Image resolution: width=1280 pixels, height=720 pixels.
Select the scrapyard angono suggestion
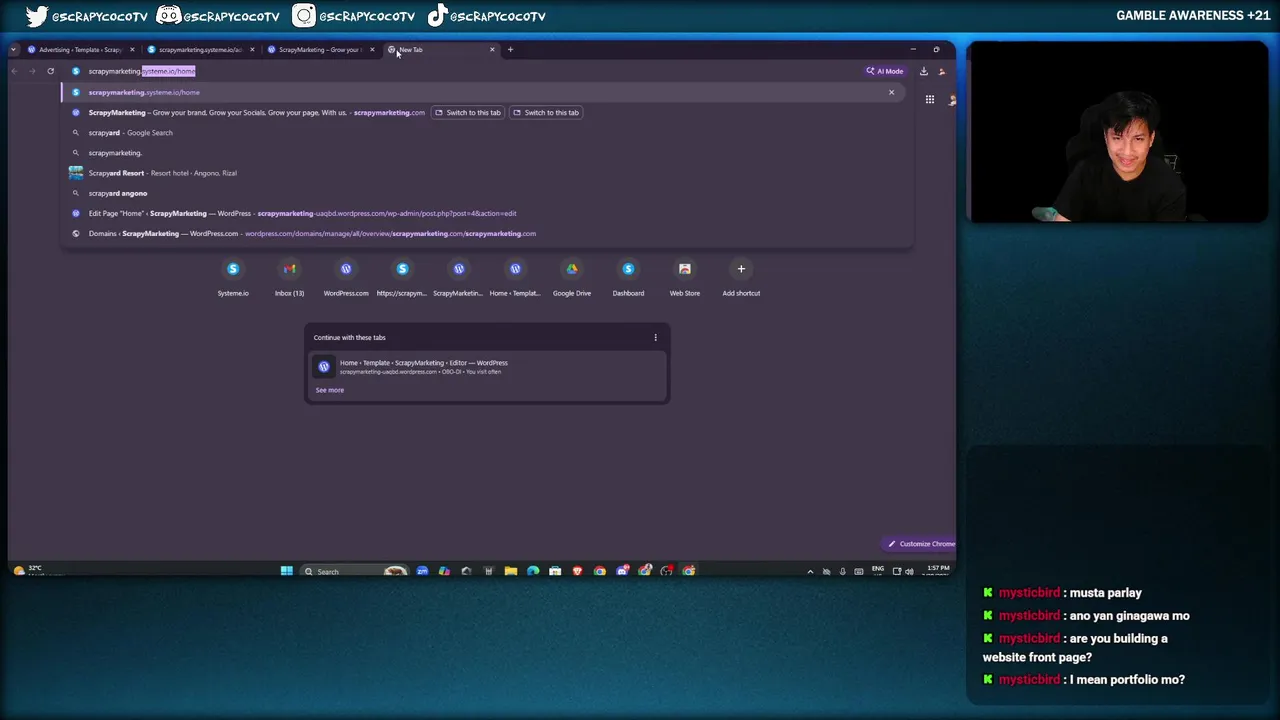point(484,193)
